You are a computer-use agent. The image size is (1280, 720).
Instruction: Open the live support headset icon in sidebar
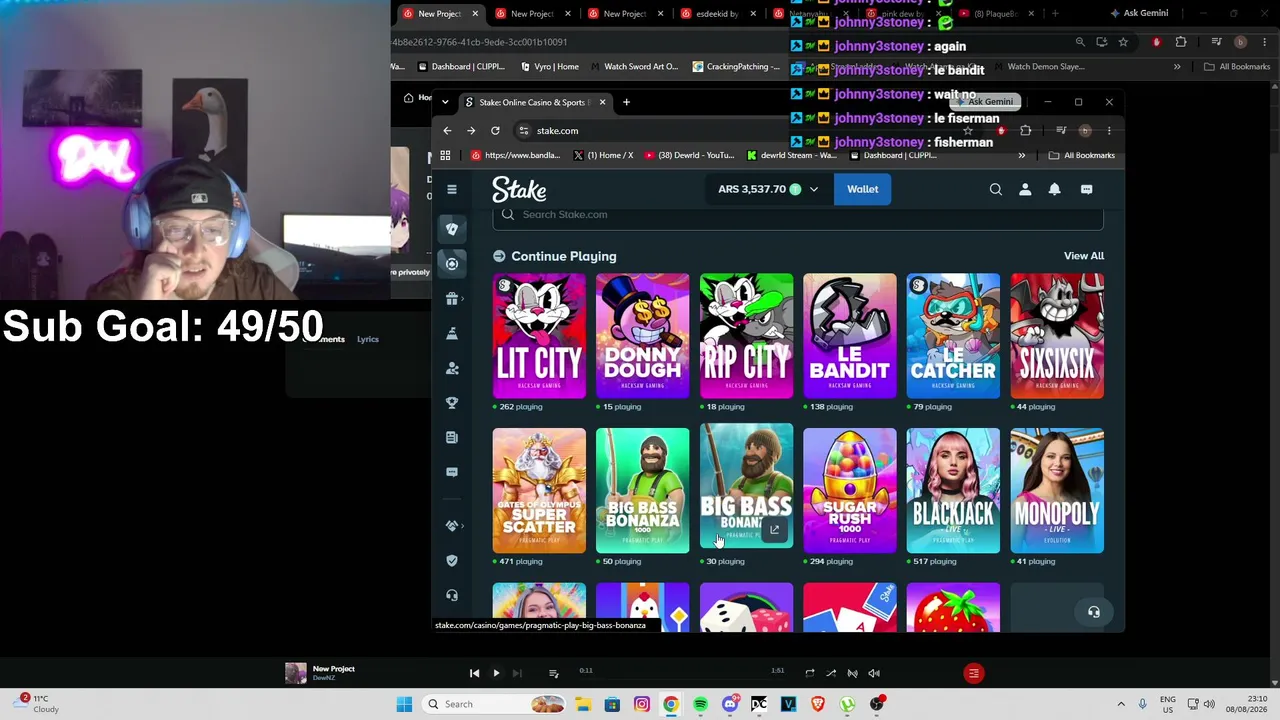[x=452, y=595]
